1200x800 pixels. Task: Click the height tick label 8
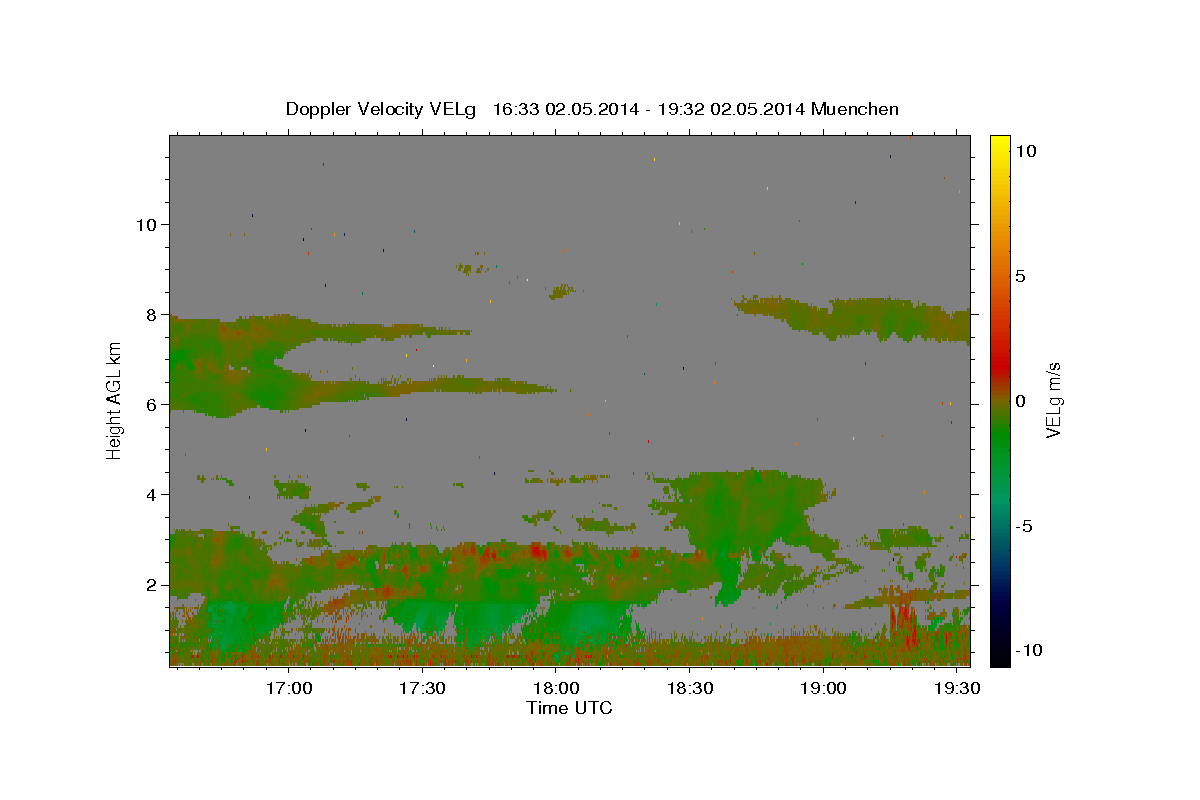[x=152, y=314]
